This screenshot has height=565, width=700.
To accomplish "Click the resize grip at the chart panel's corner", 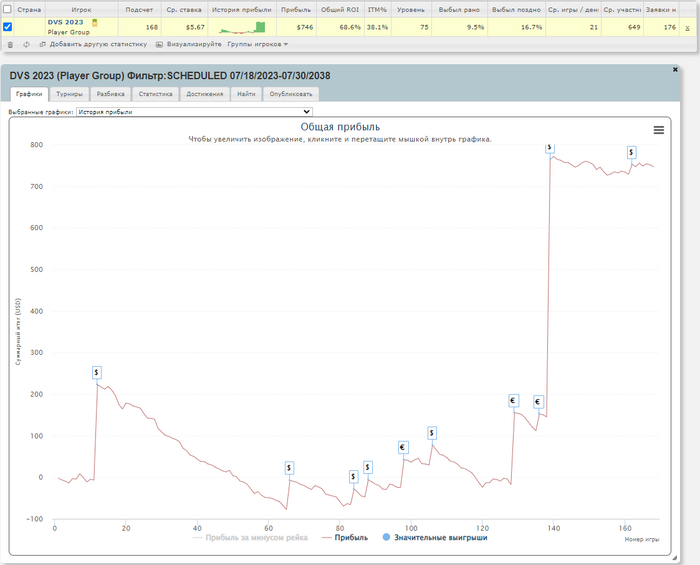I will [675, 557].
